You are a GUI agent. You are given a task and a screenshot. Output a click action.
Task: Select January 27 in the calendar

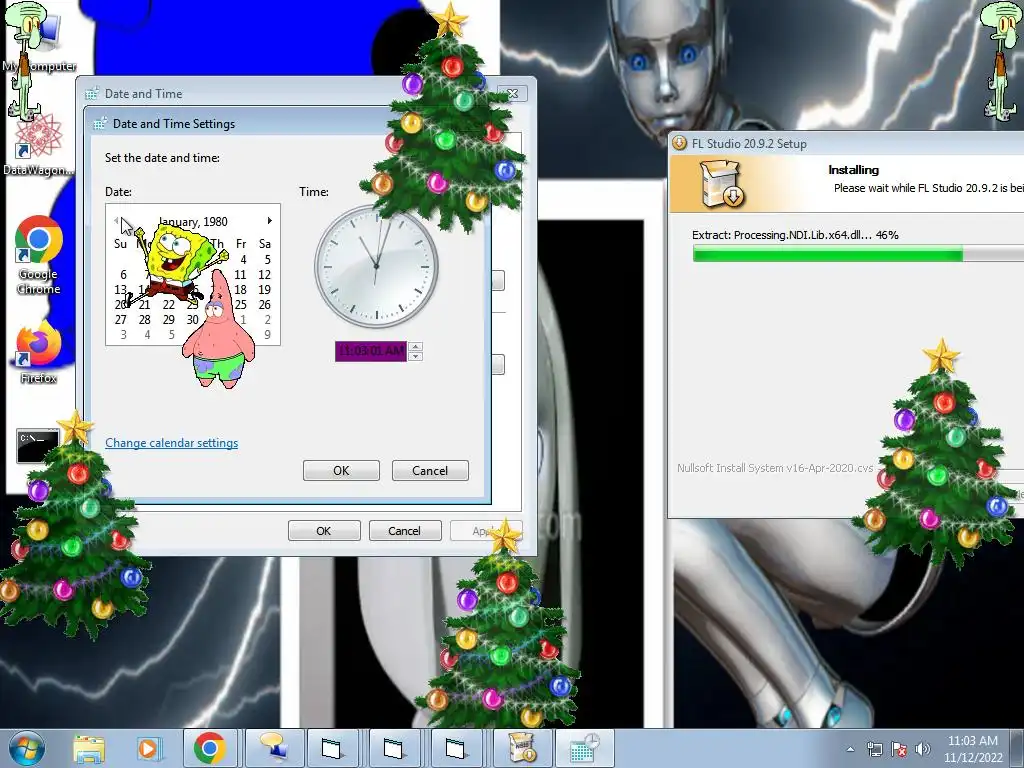pyautogui.click(x=121, y=319)
